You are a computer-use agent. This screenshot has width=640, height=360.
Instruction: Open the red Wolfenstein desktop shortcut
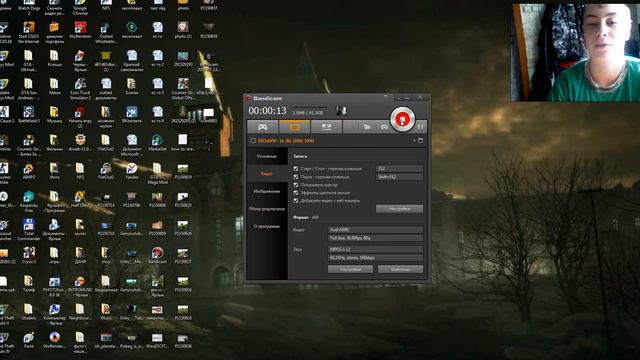[80, 30]
